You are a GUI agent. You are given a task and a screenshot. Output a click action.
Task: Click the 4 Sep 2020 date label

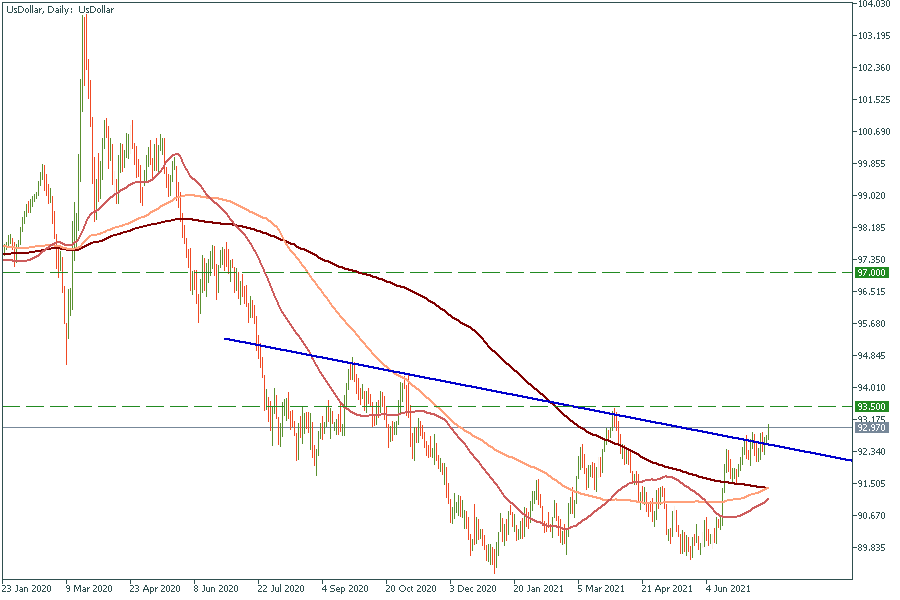tap(346, 590)
